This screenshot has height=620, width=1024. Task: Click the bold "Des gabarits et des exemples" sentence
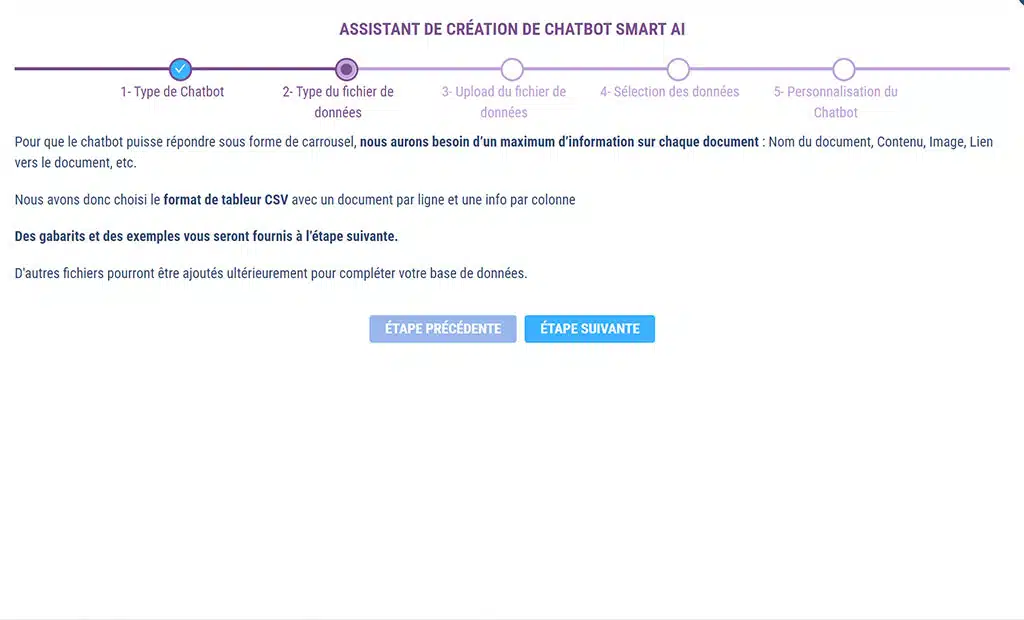point(206,237)
